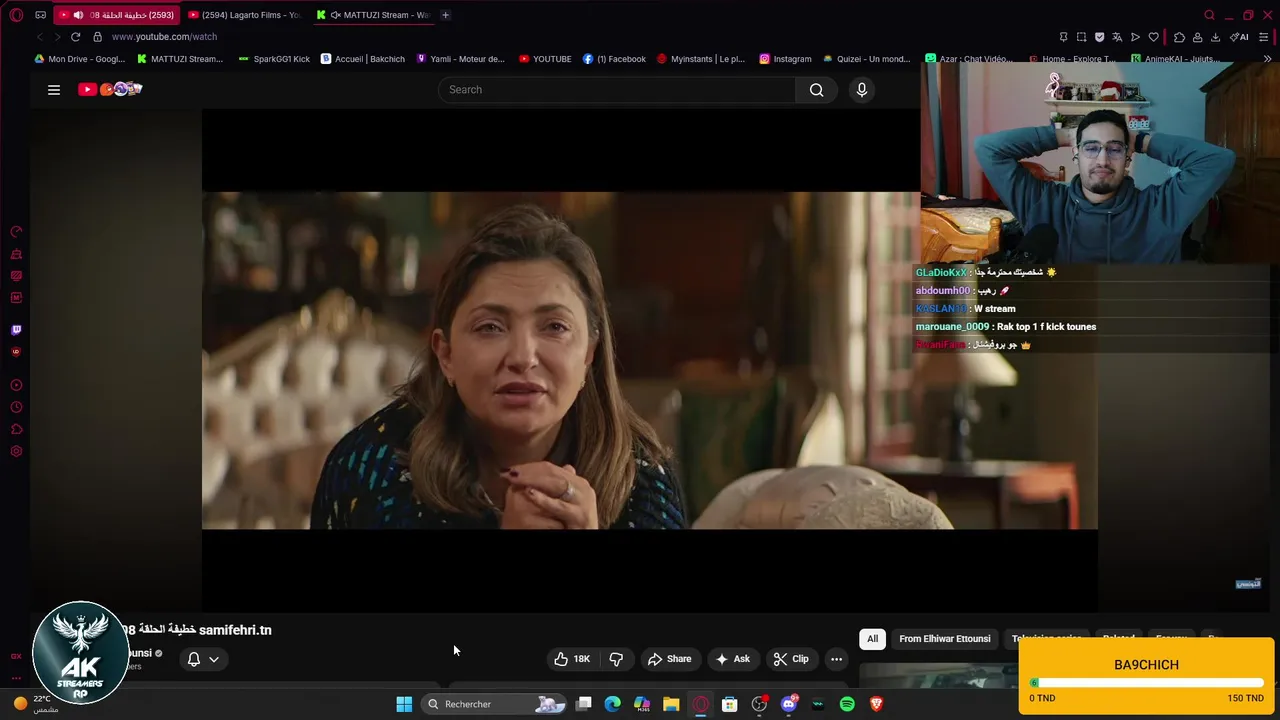Open a new browser tab
1280x720 pixels.
pyautogui.click(x=445, y=15)
